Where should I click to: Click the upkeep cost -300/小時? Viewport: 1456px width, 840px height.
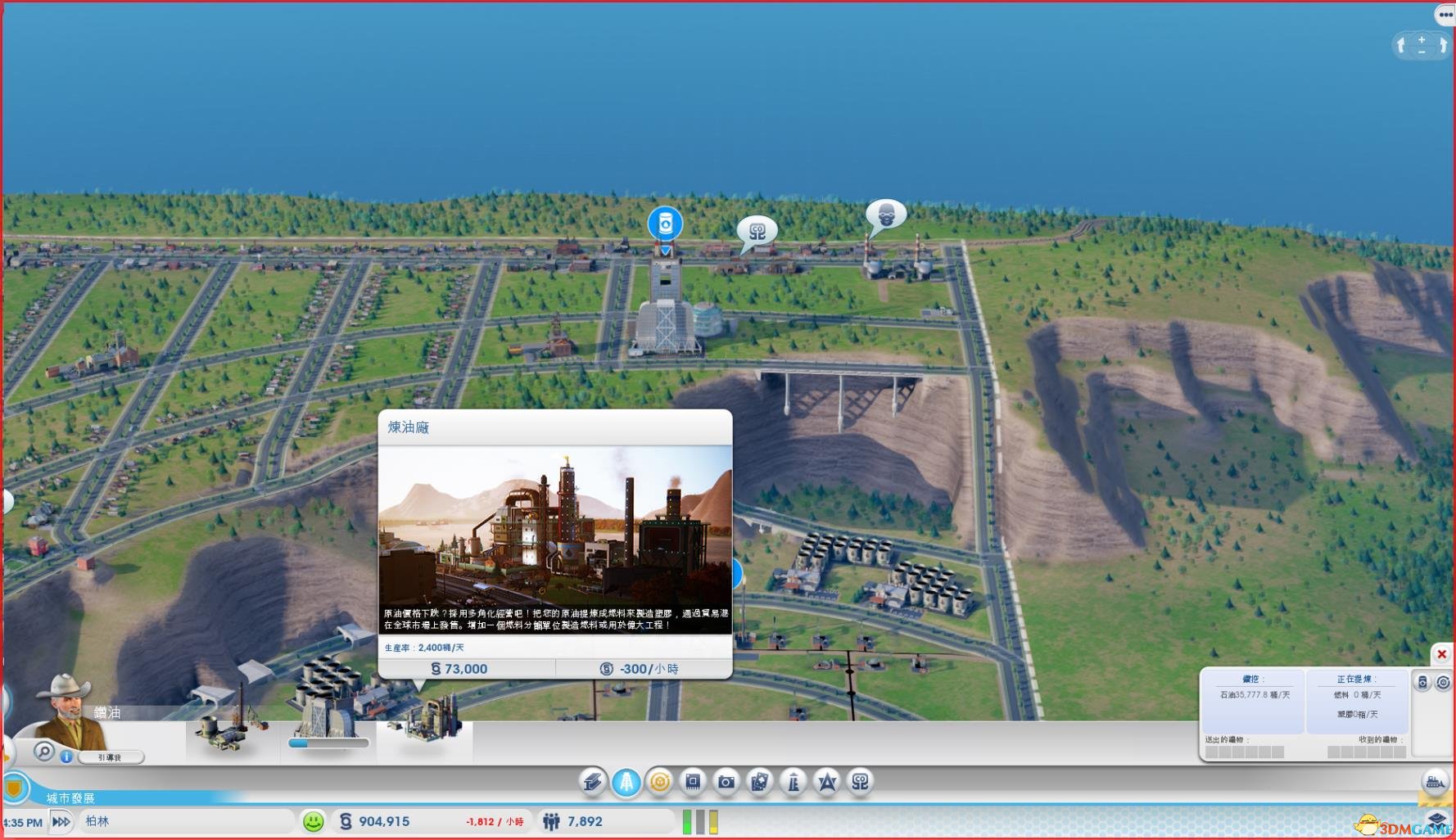point(640,669)
